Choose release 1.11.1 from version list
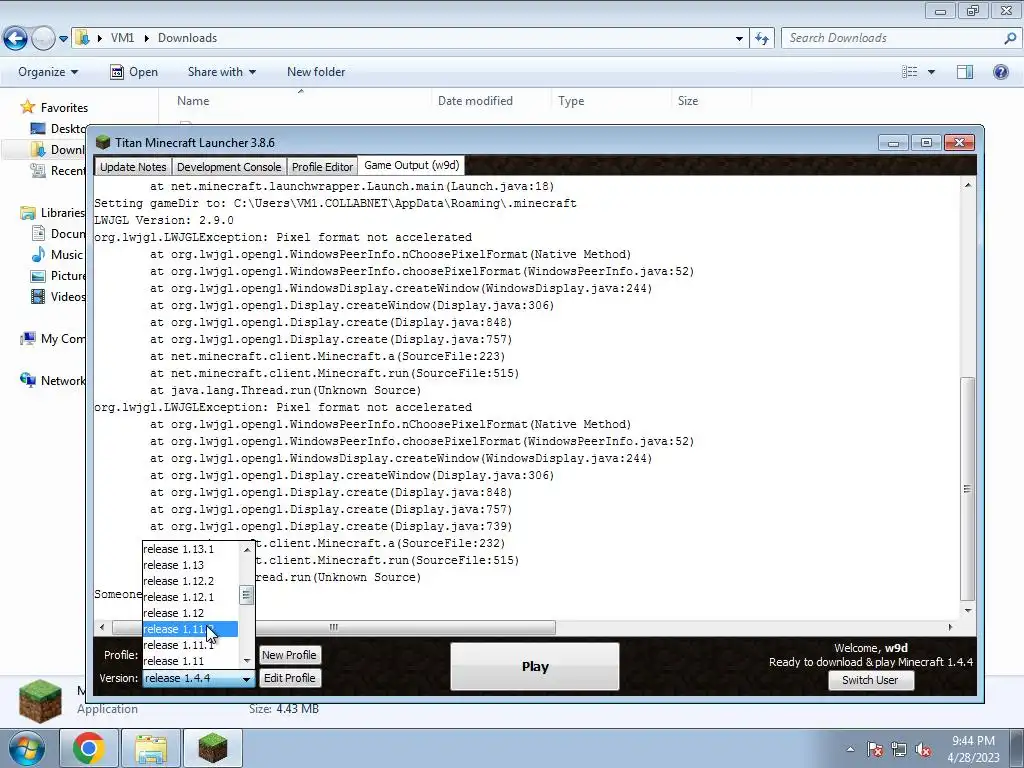This screenshot has width=1024, height=768. tap(190, 645)
